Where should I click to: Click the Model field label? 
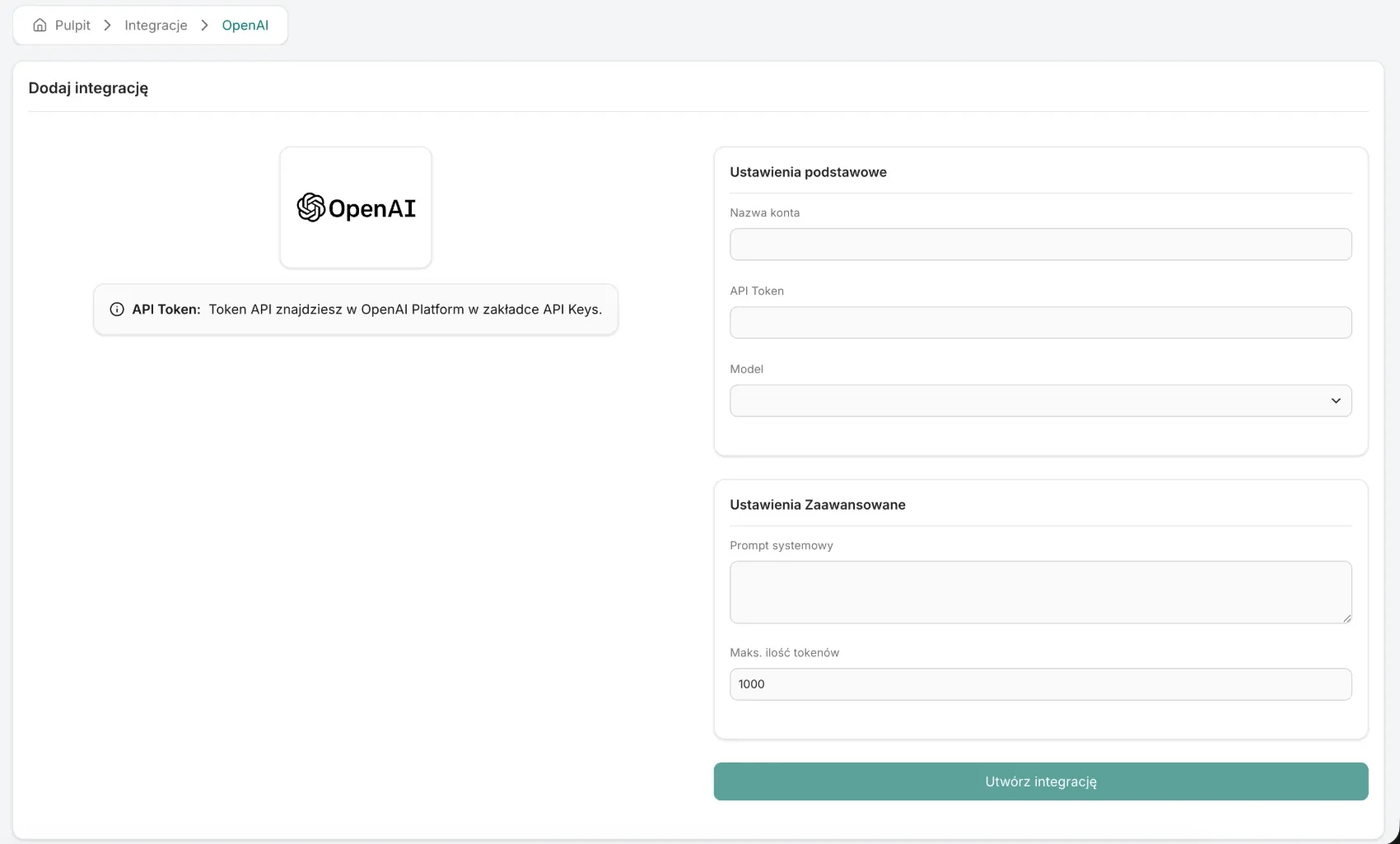point(746,369)
